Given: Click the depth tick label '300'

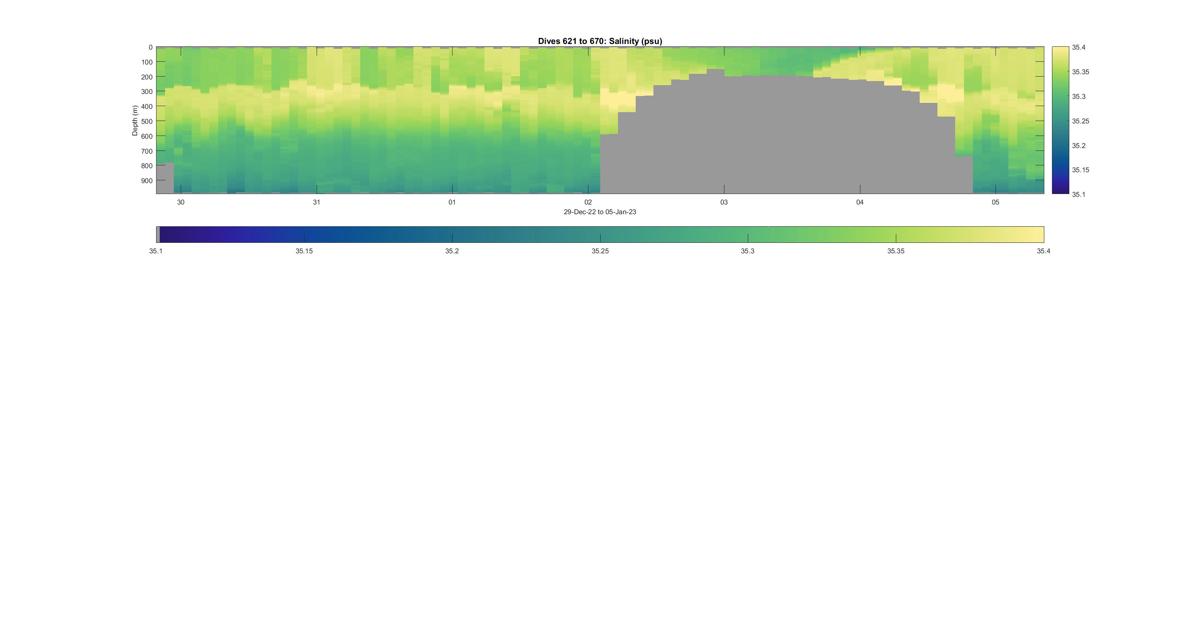Looking at the screenshot, I should (x=146, y=92).
